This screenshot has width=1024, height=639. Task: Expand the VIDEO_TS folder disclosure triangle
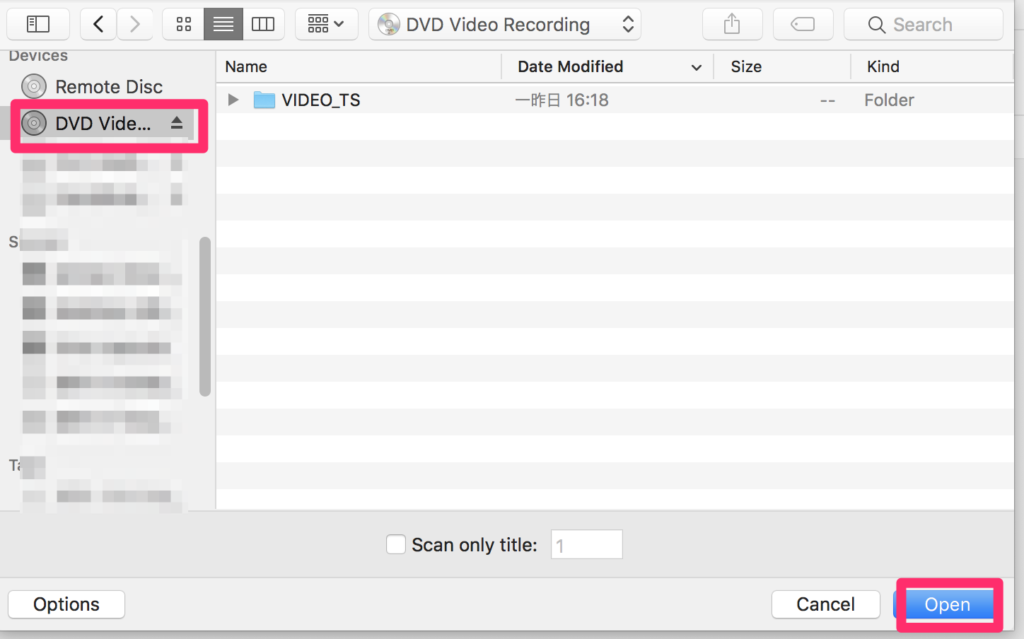pos(234,100)
